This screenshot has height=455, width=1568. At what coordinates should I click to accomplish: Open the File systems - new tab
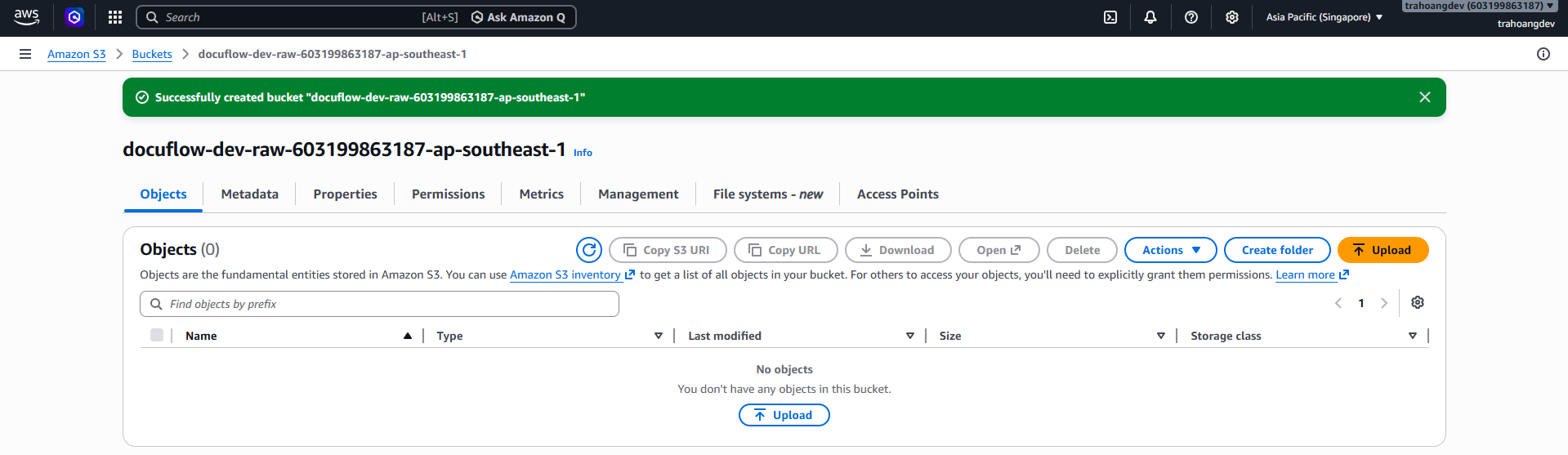click(768, 194)
